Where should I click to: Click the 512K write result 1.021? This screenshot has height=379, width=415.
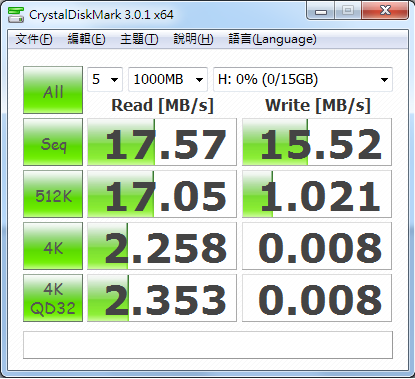[x=317, y=194]
